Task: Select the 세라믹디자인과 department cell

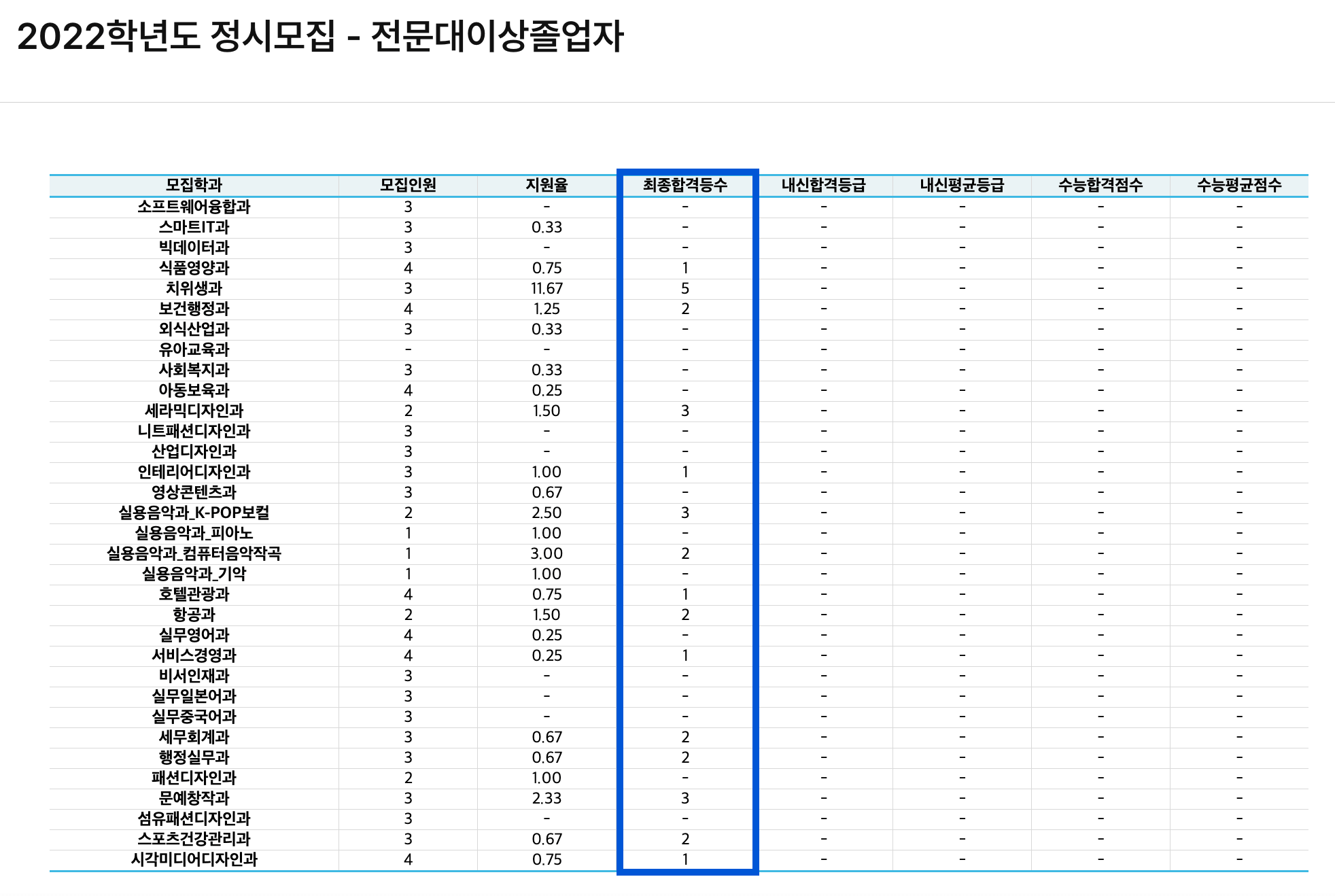Action: coord(194,411)
